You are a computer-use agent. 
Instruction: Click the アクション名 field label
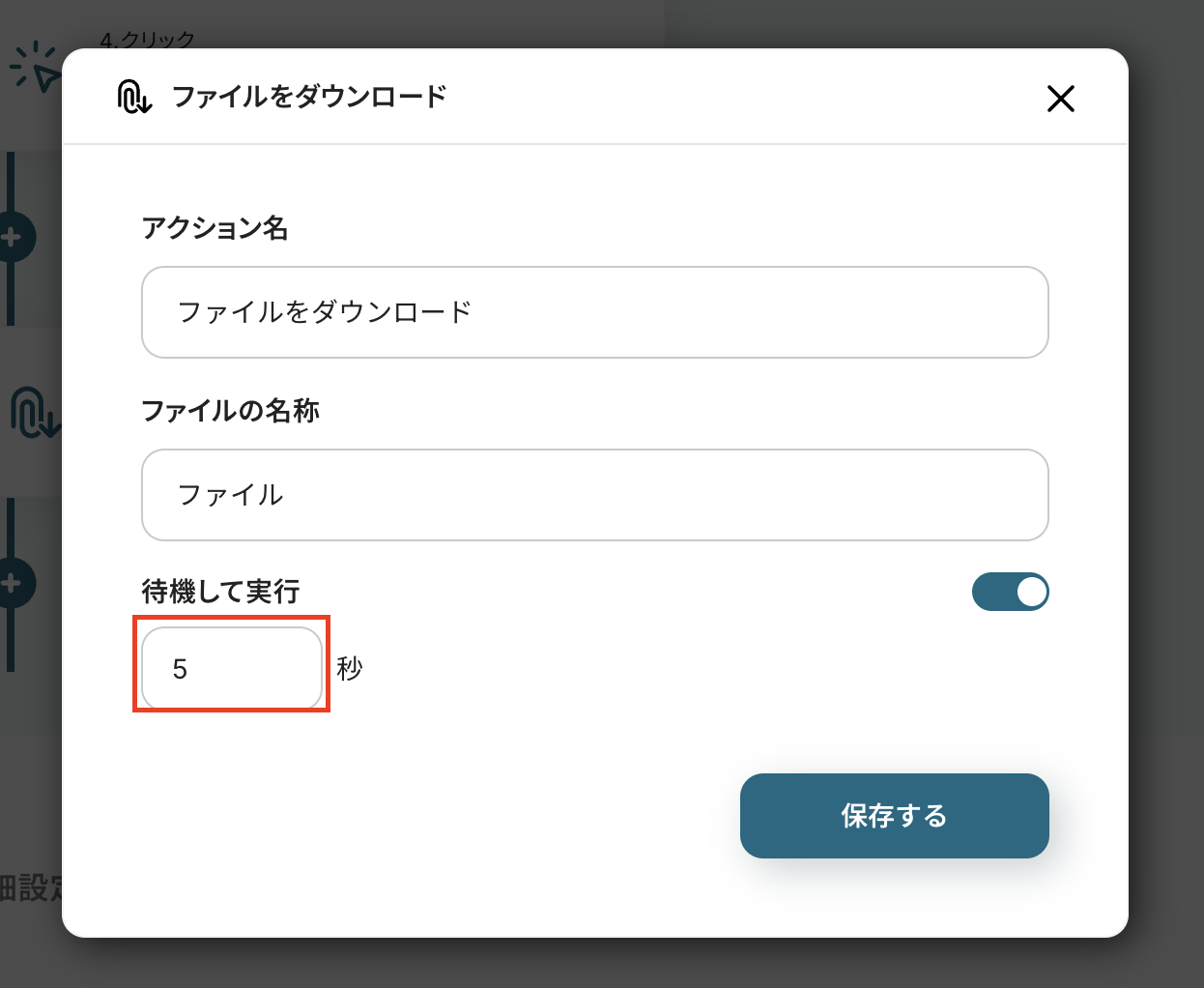click(215, 228)
